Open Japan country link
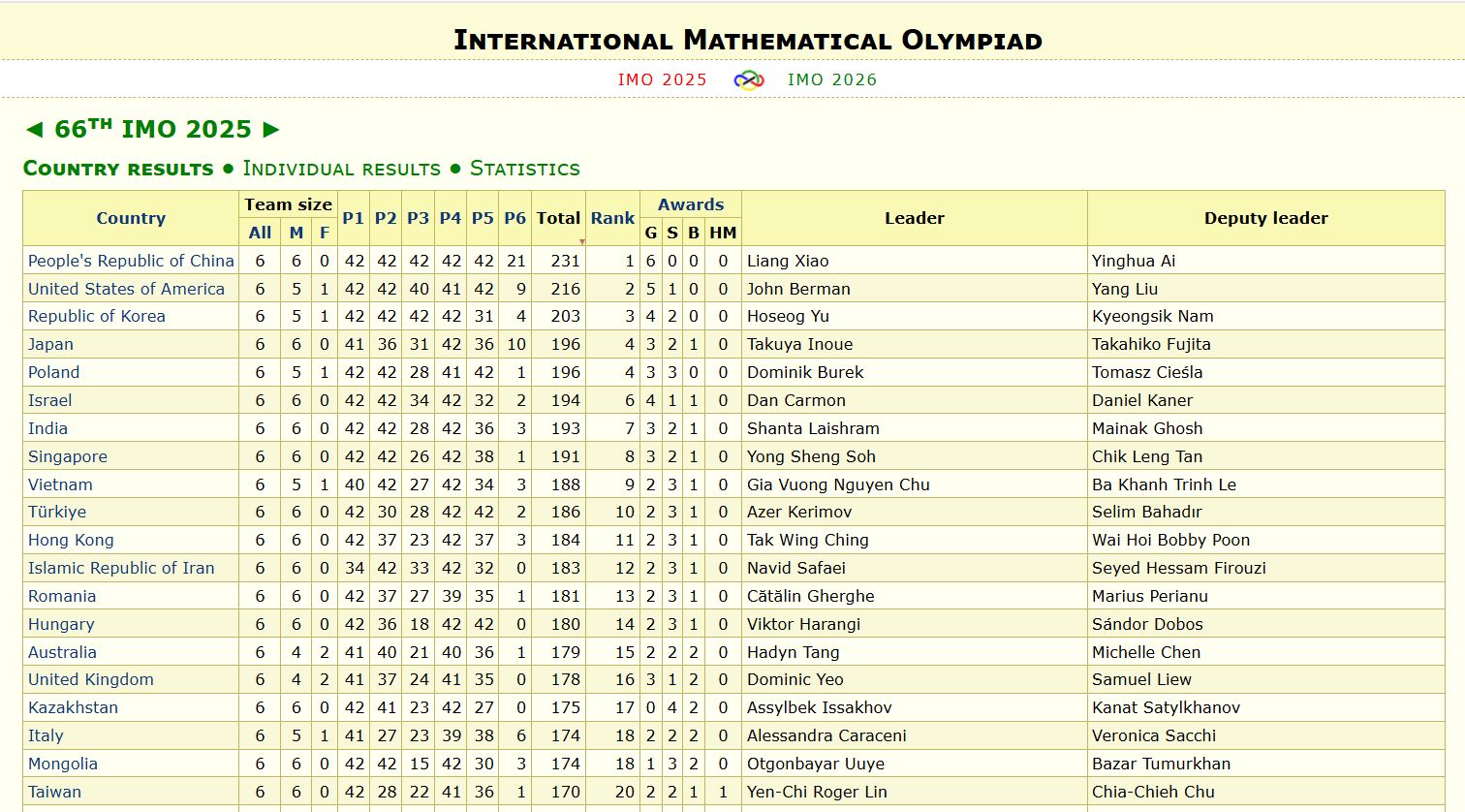The width and height of the screenshot is (1465, 812). (x=50, y=344)
